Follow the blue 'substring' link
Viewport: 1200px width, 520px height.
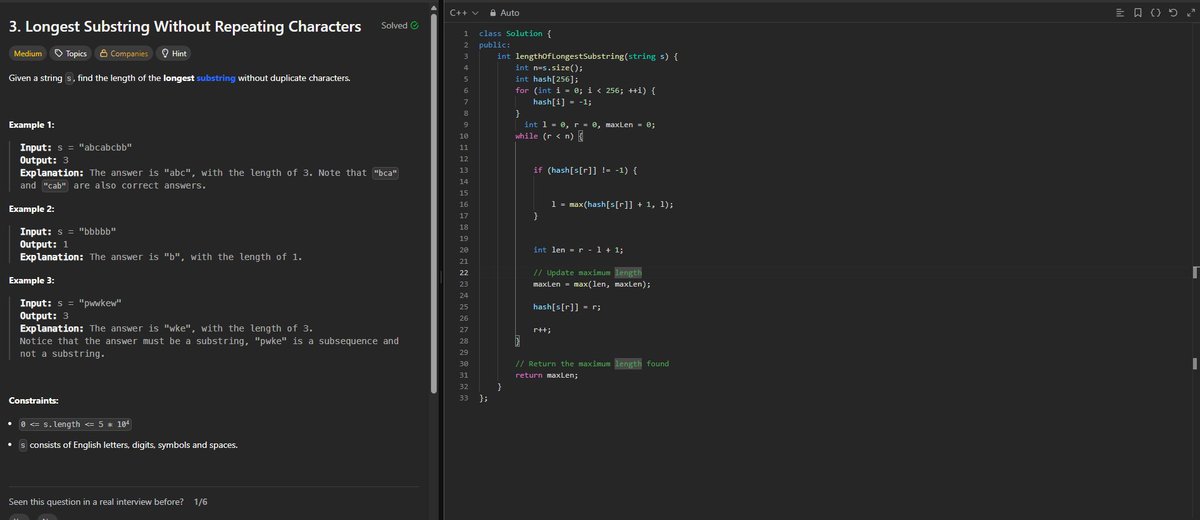point(215,78)
